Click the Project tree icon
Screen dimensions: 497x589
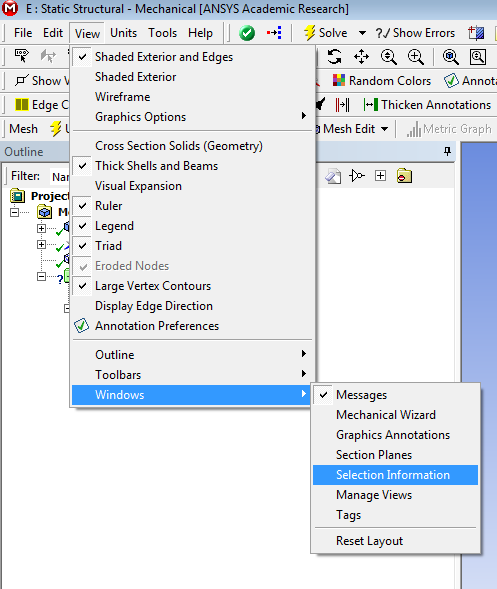pyautogui.click(x=18, y=196)
